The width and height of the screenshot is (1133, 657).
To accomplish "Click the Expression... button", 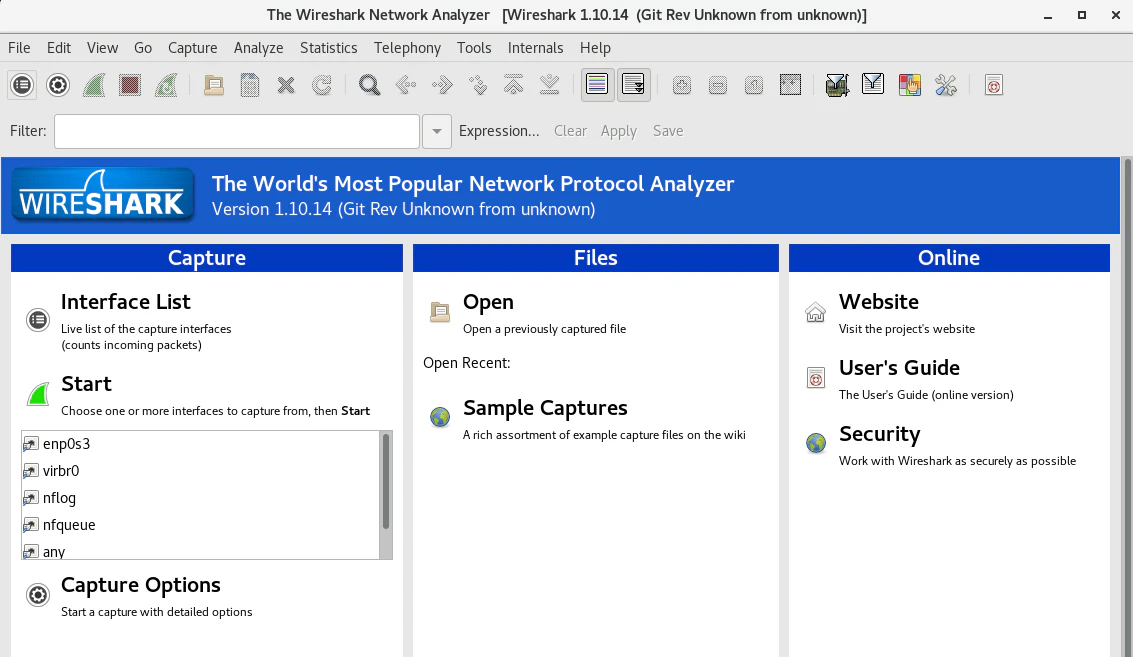I will [x=499, y=131].
